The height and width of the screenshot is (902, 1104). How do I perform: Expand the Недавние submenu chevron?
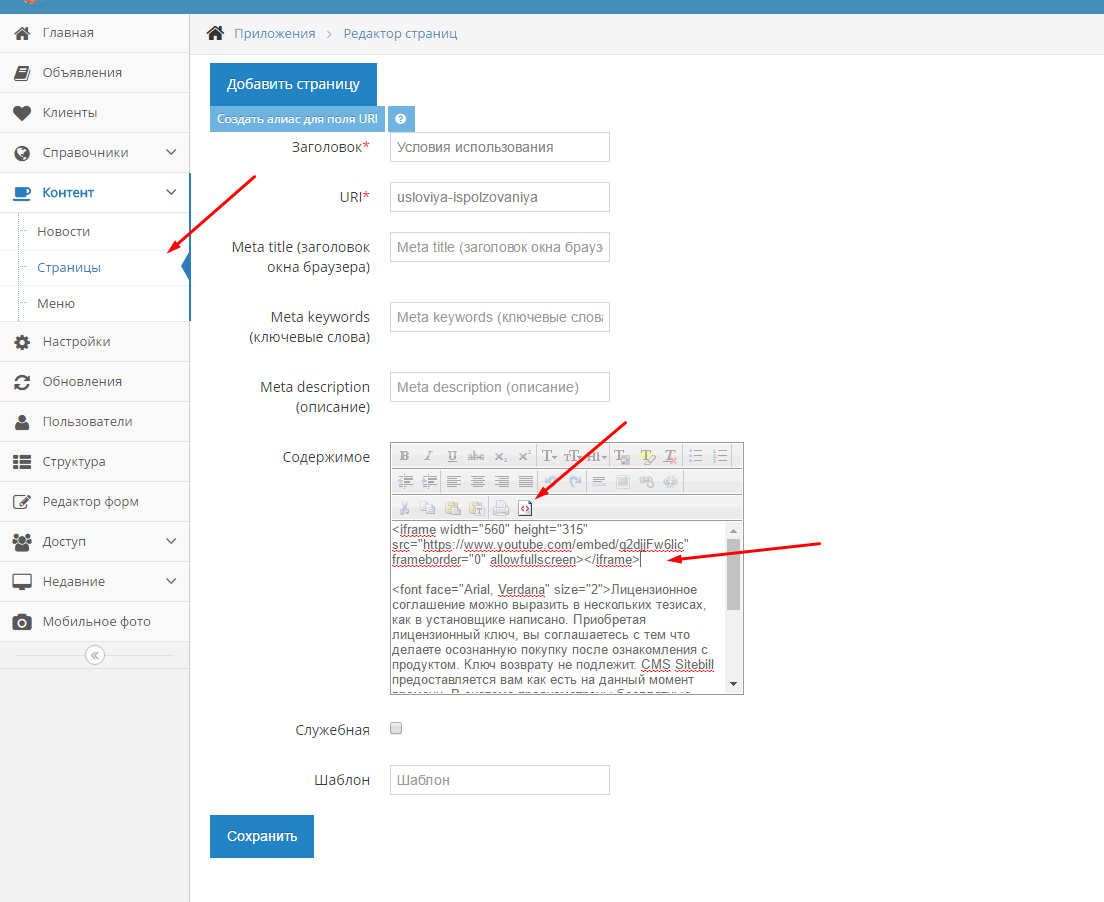click(x=171, y=581)
